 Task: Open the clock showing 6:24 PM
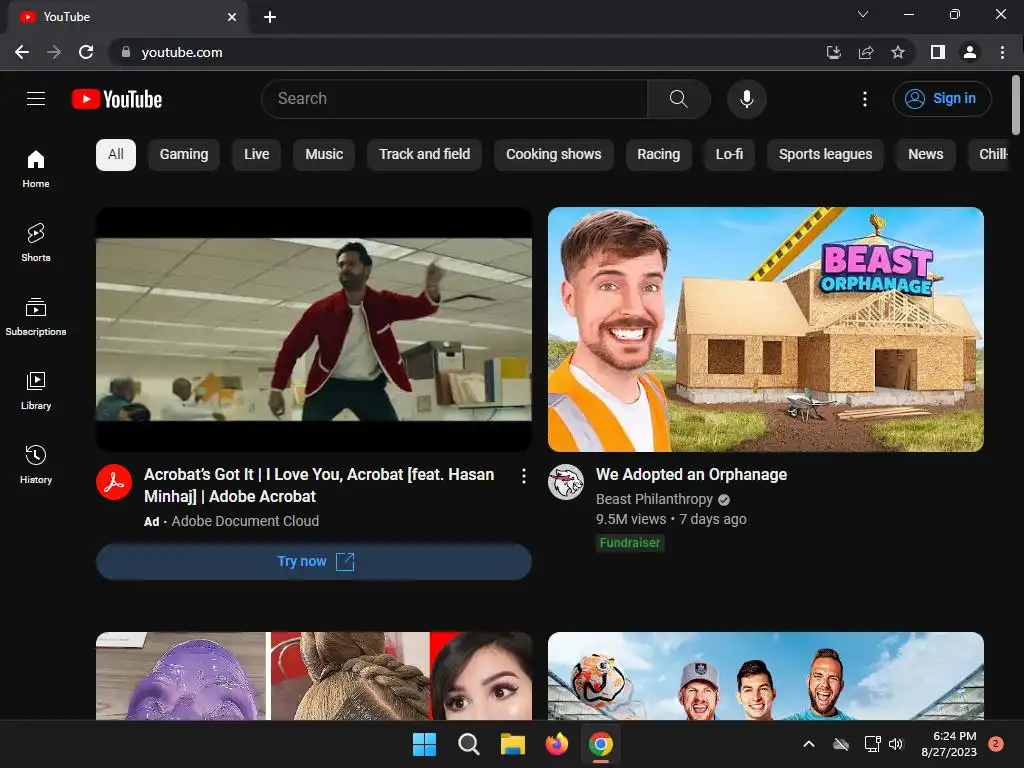[949, 744]
